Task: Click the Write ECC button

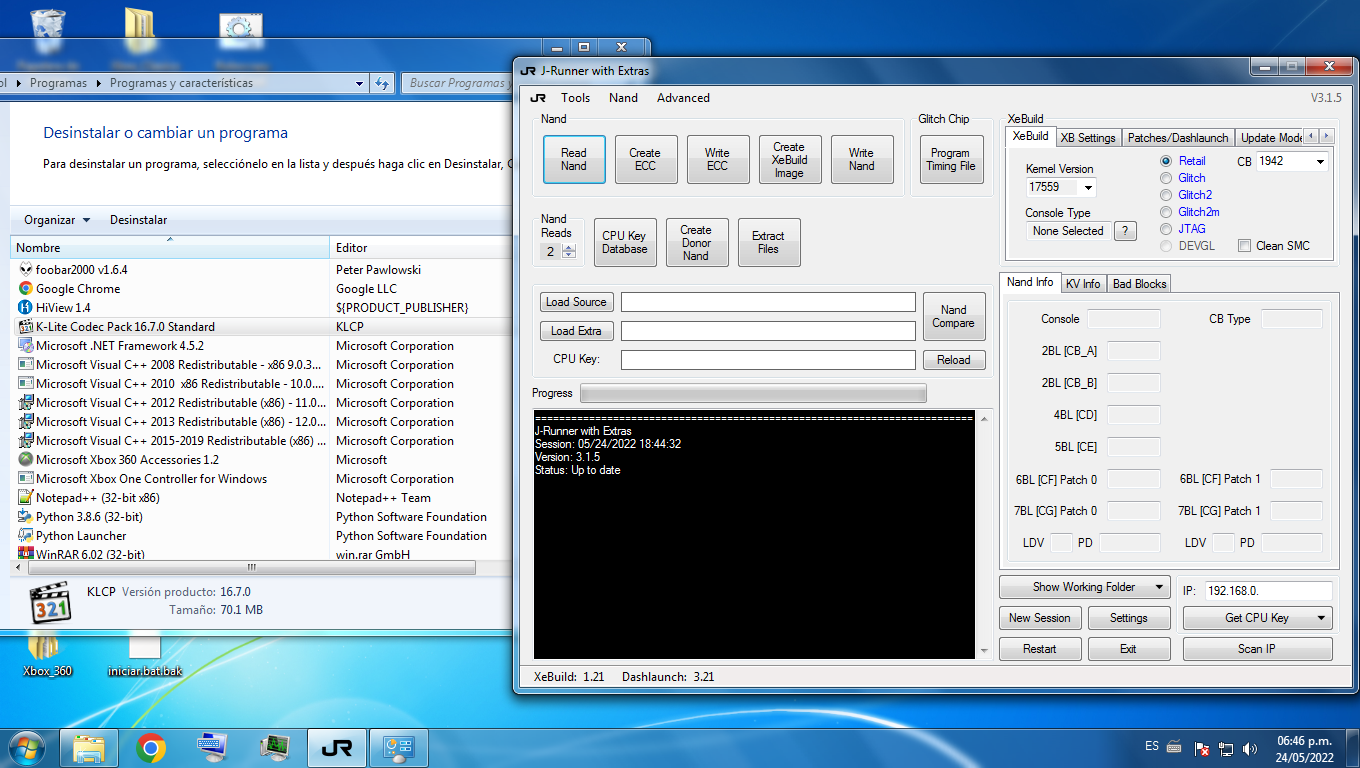Action: (x=718, y=160)
